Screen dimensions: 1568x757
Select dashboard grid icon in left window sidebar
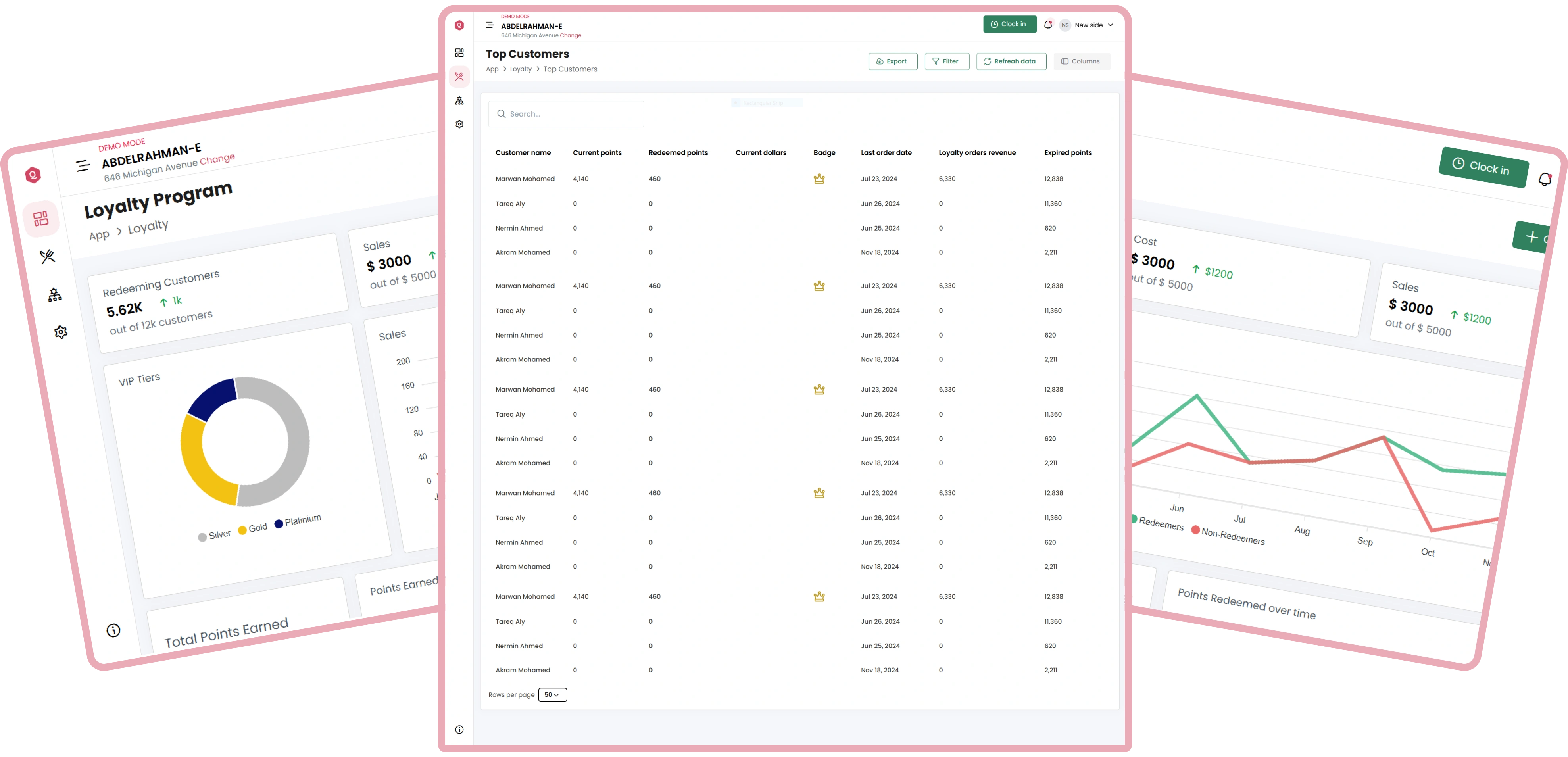pos(41,219)
